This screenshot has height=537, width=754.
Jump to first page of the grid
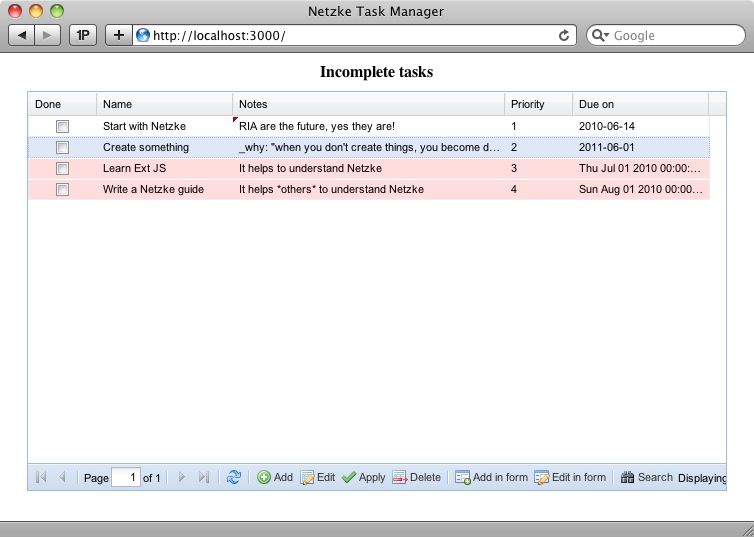(x=41, y=477)
